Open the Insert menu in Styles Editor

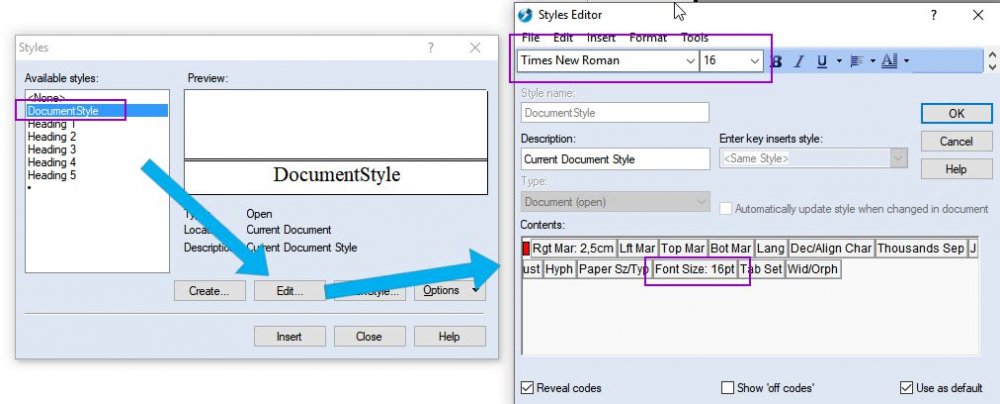601,38
